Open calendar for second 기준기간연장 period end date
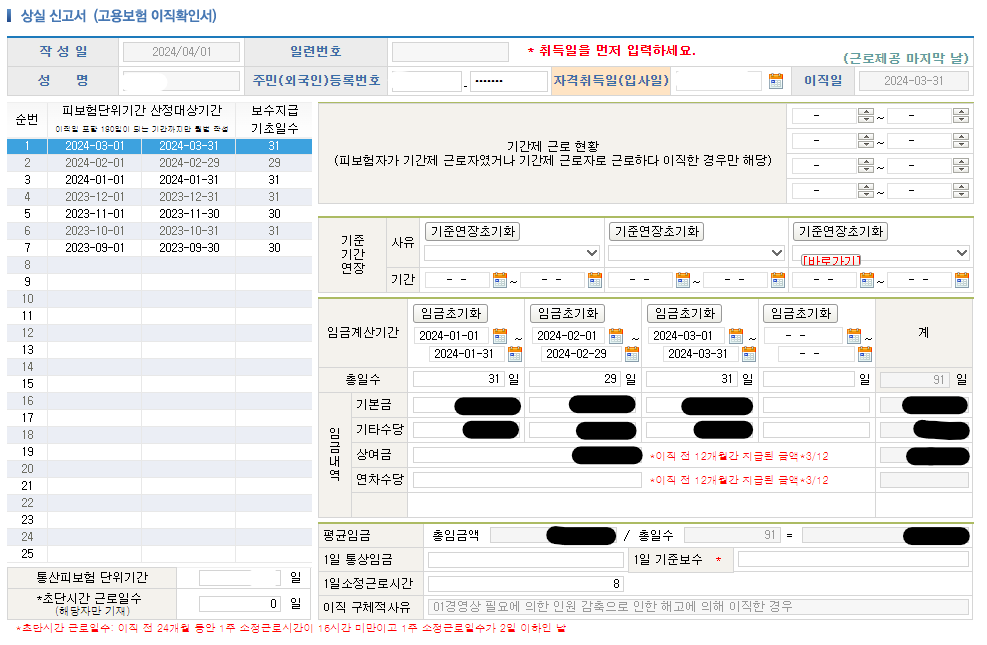The image size is (987, 645). click(776, 281)
